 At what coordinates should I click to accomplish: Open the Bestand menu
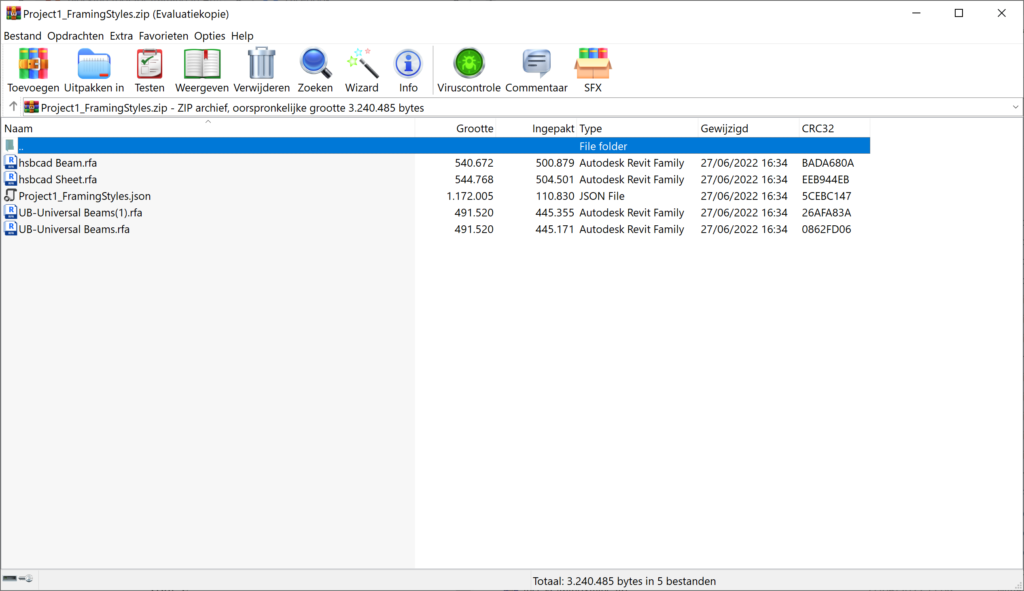(x=22, y=36)
